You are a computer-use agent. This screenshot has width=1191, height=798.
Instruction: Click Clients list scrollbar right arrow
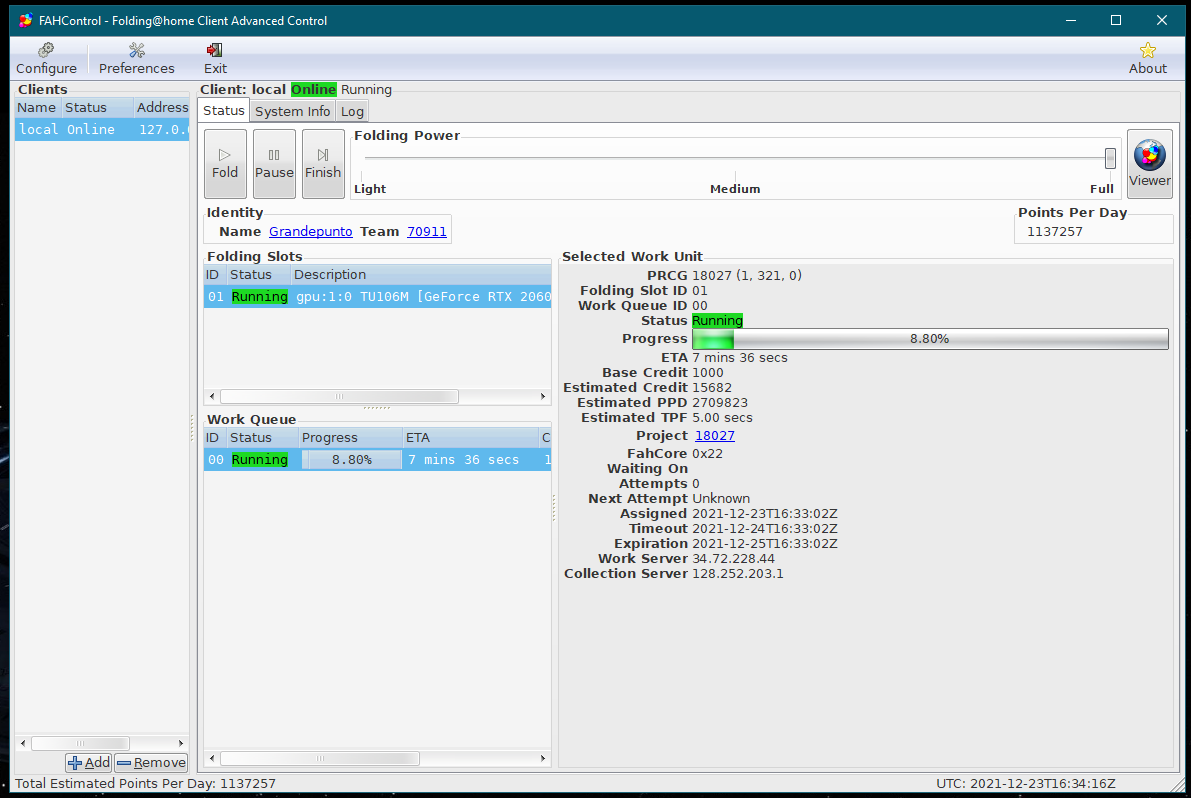[x=181, y=743]
